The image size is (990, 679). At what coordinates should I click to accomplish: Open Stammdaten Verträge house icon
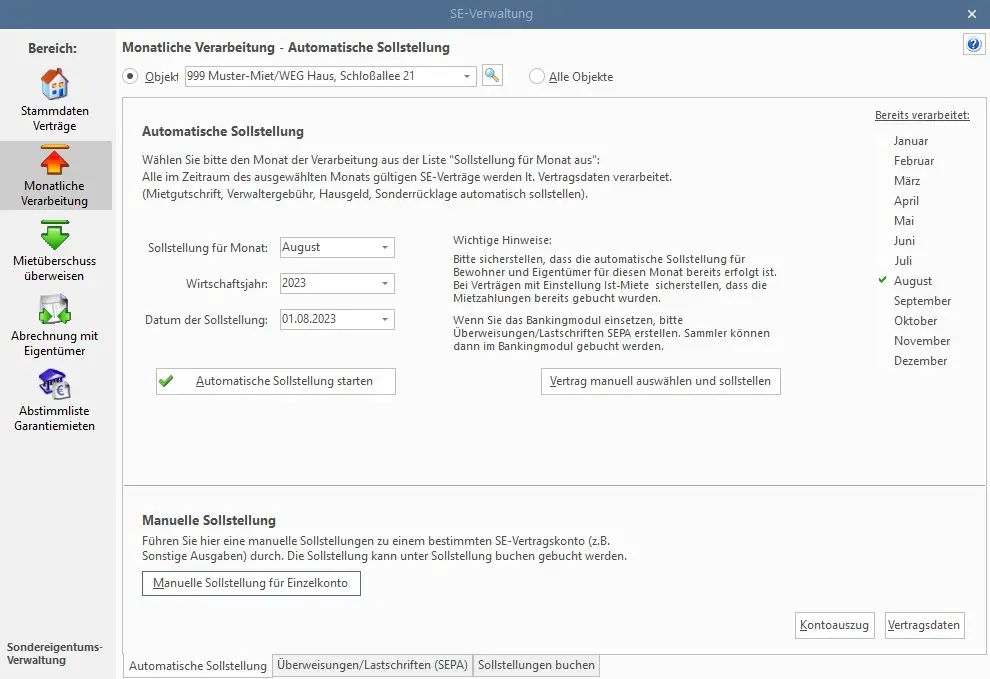pos(55,83)
